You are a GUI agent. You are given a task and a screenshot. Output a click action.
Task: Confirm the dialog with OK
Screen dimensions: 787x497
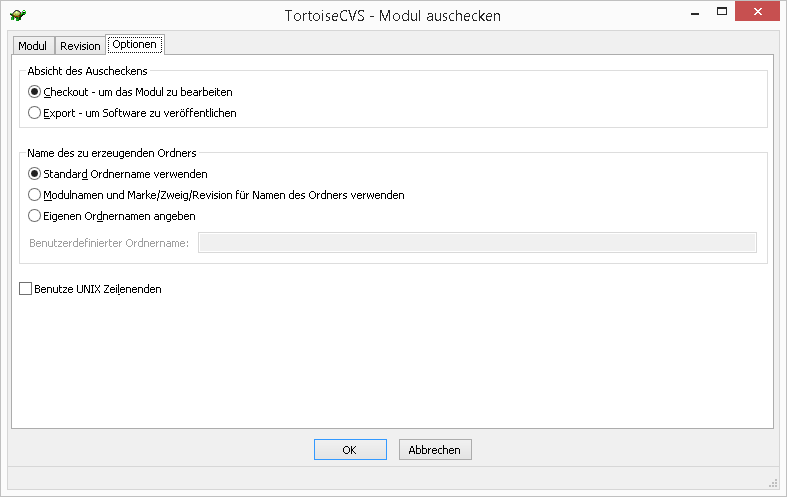[x=349, y=450]
